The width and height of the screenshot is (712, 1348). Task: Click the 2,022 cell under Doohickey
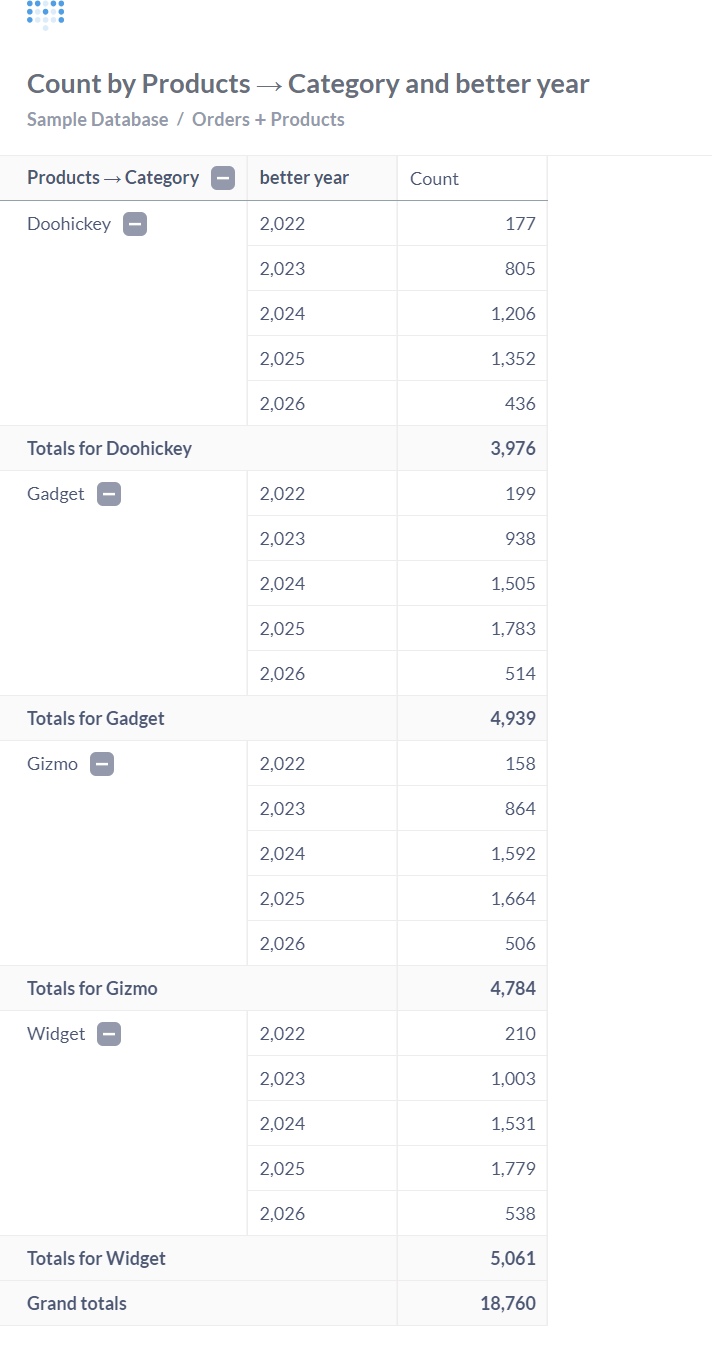(283, 224)
